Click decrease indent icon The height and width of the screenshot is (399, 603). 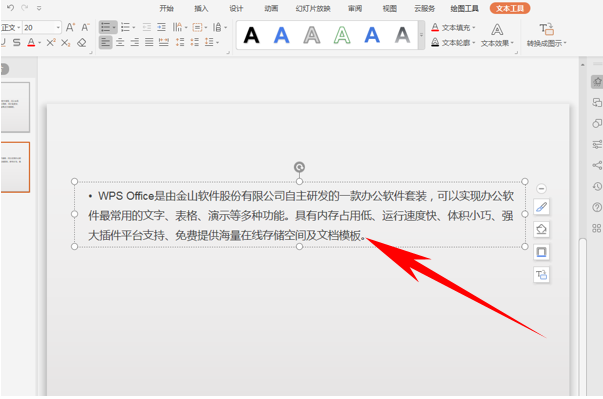[x=147, y=27]
